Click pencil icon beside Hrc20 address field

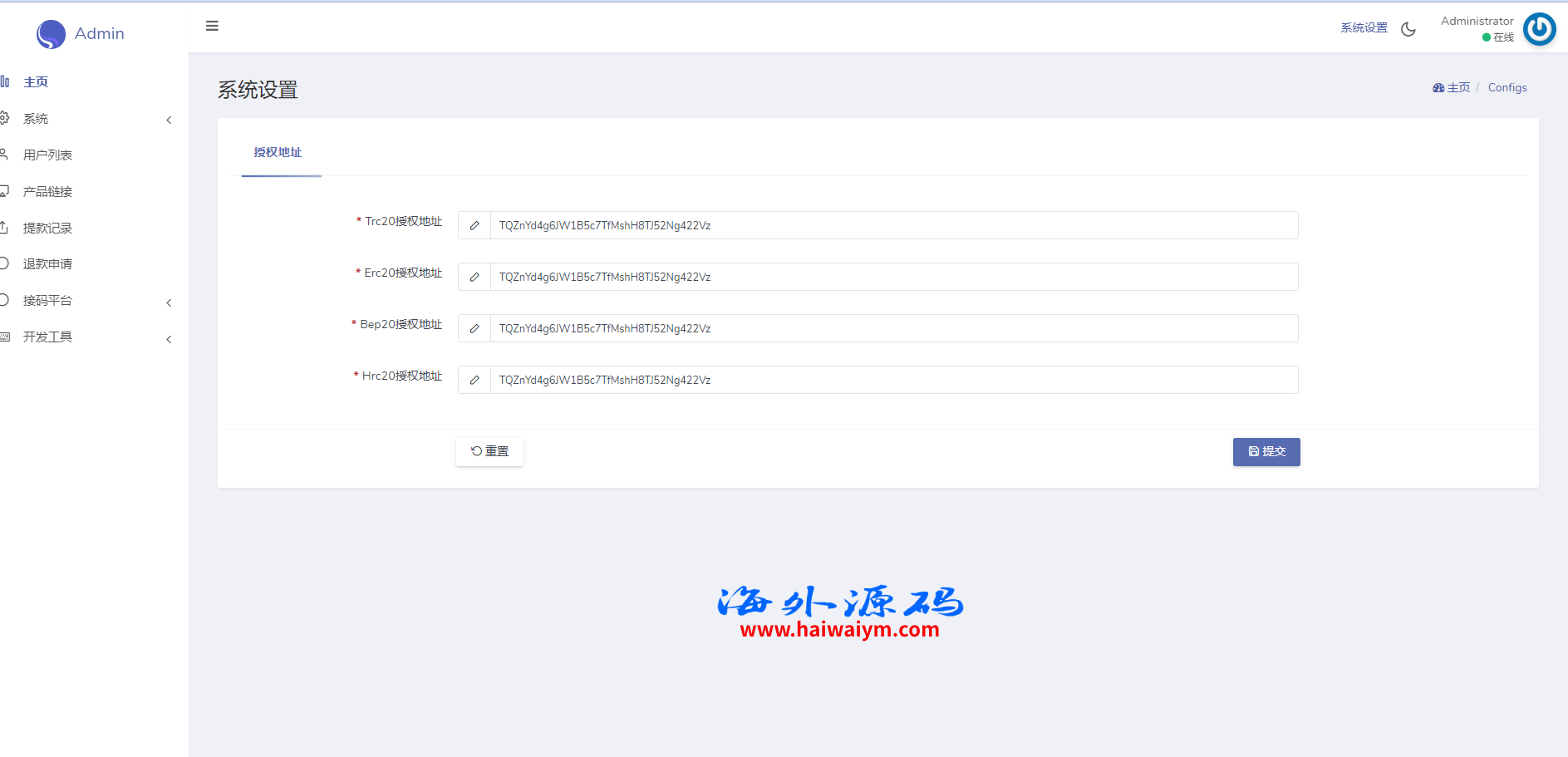[474, 380]
